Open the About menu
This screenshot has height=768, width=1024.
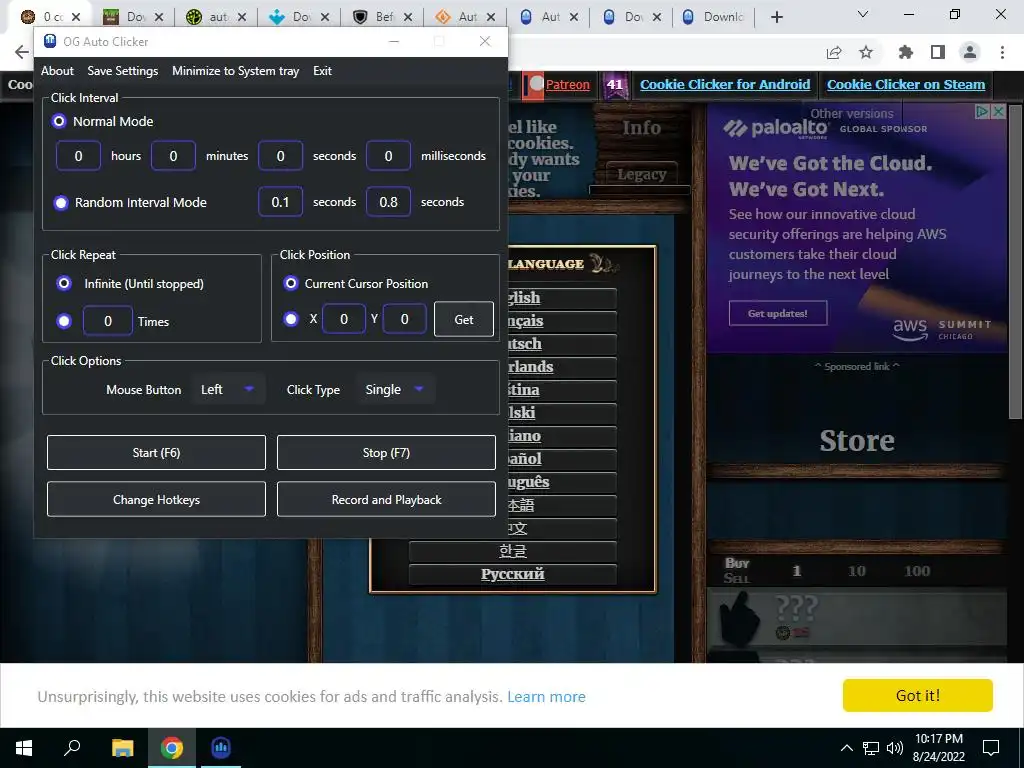(x=57, y=71)
